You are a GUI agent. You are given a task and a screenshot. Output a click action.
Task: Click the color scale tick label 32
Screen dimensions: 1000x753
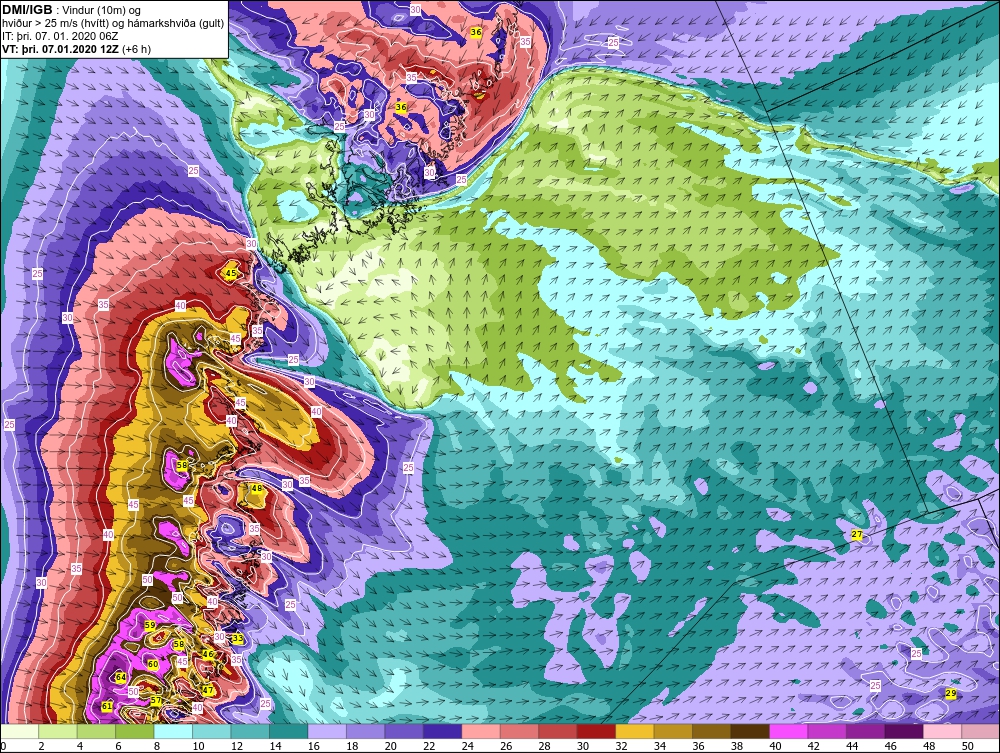[621, 747]
